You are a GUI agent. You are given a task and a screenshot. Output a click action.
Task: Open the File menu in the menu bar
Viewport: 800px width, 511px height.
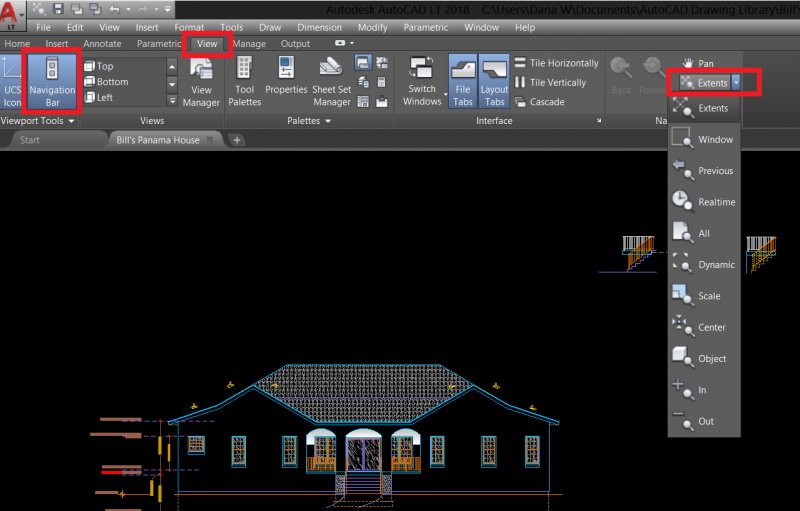point(43,28)
